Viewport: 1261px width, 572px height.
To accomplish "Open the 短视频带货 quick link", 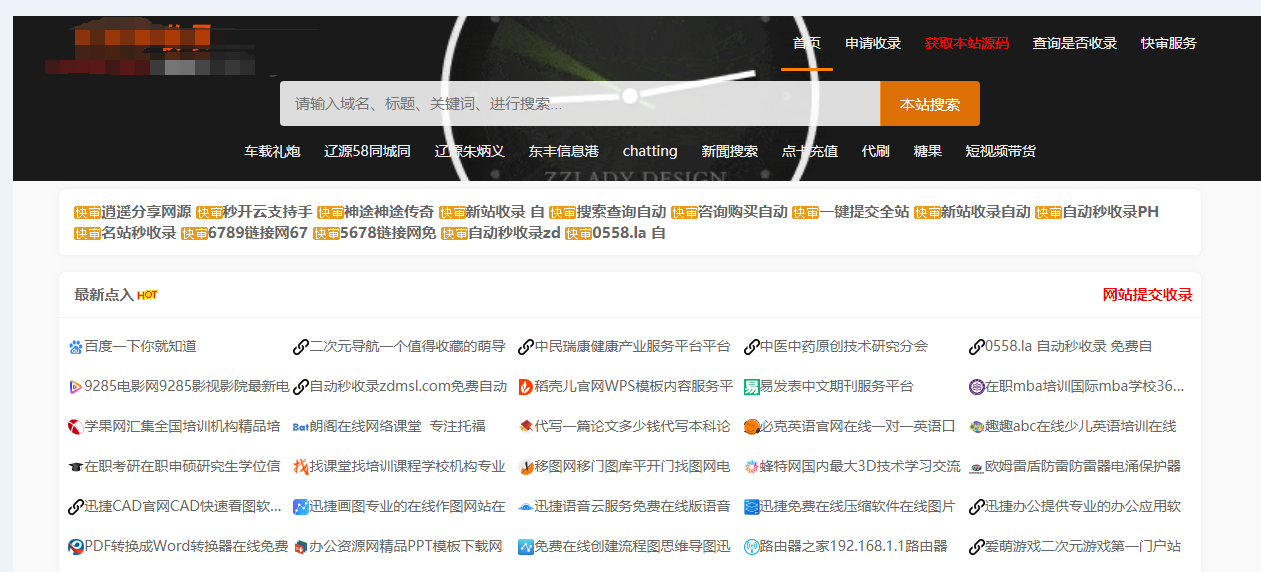I will point(1001,151).
